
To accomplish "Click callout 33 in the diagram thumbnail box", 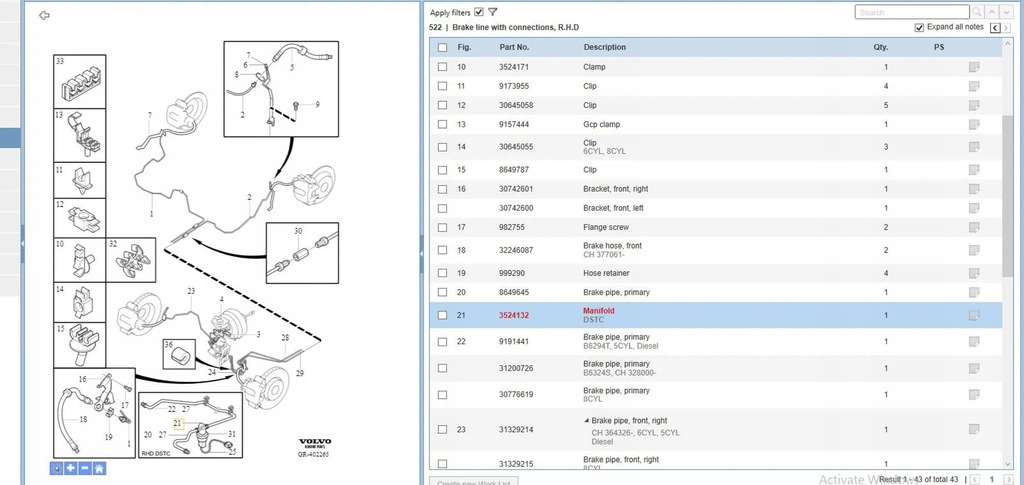I will [x=60, y=61].
